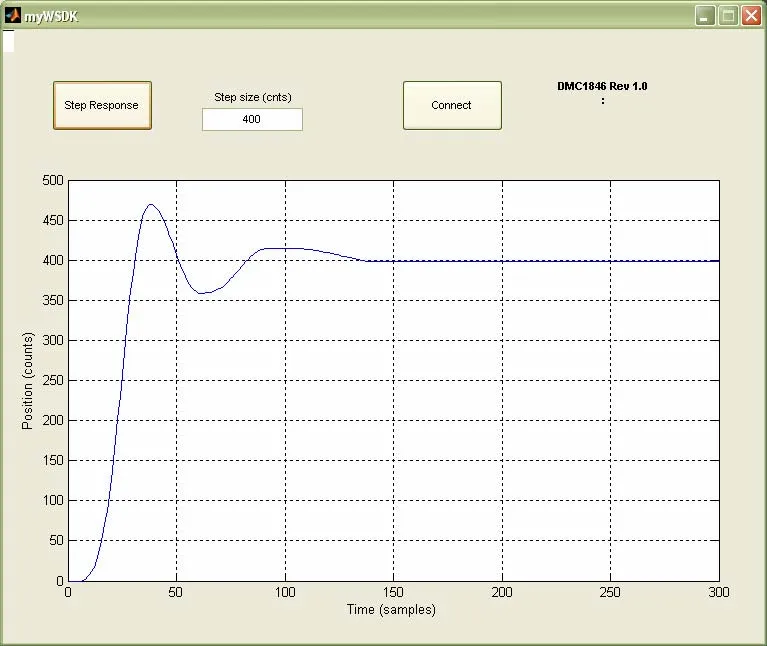
Task: Minimize the myWSDK window
Action: click(705, 16)
